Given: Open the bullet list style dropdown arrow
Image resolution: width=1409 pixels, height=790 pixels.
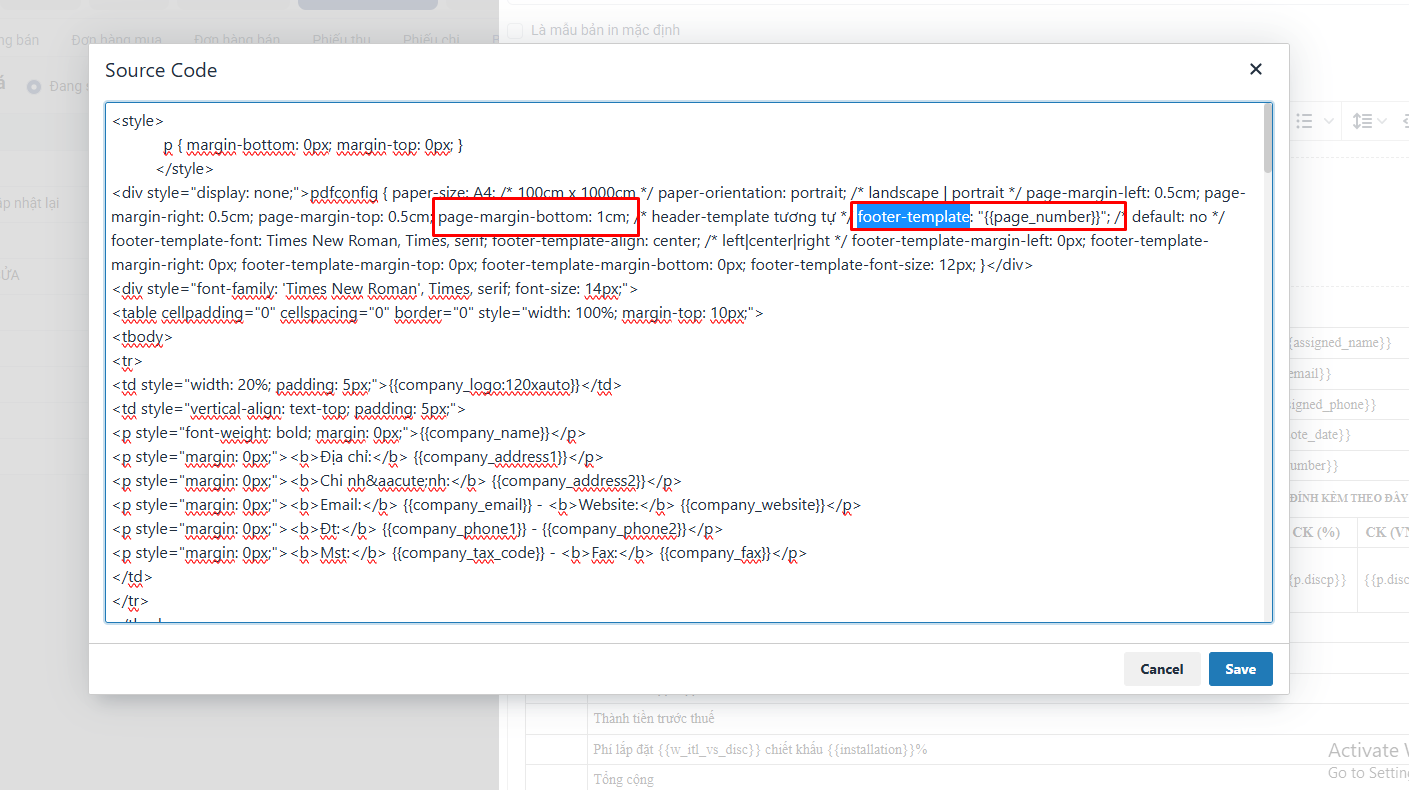Looking at the screenshot, I should [x=1329, y=121].
